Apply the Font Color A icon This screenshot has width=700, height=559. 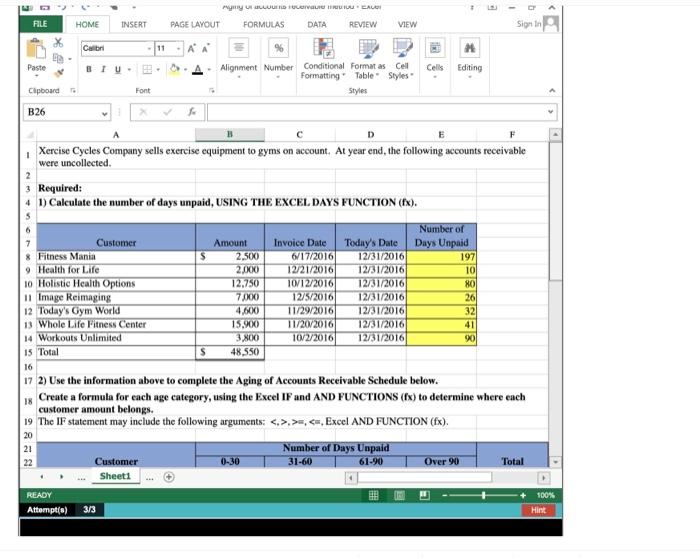(197, 69)
